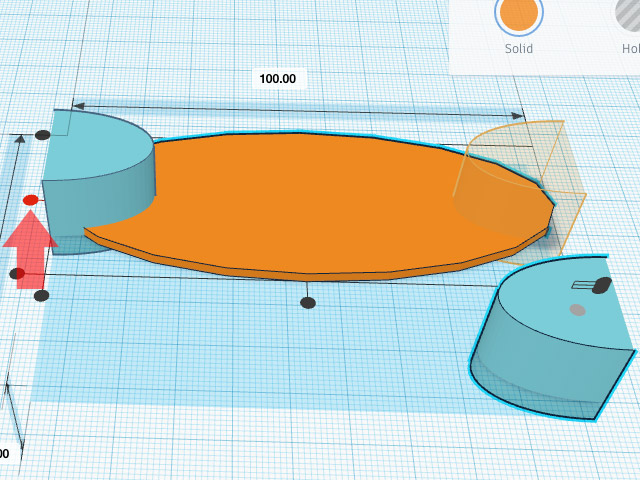
Task: Click the gray dot on right cylinder top
Action: click(x=577, y=310)
